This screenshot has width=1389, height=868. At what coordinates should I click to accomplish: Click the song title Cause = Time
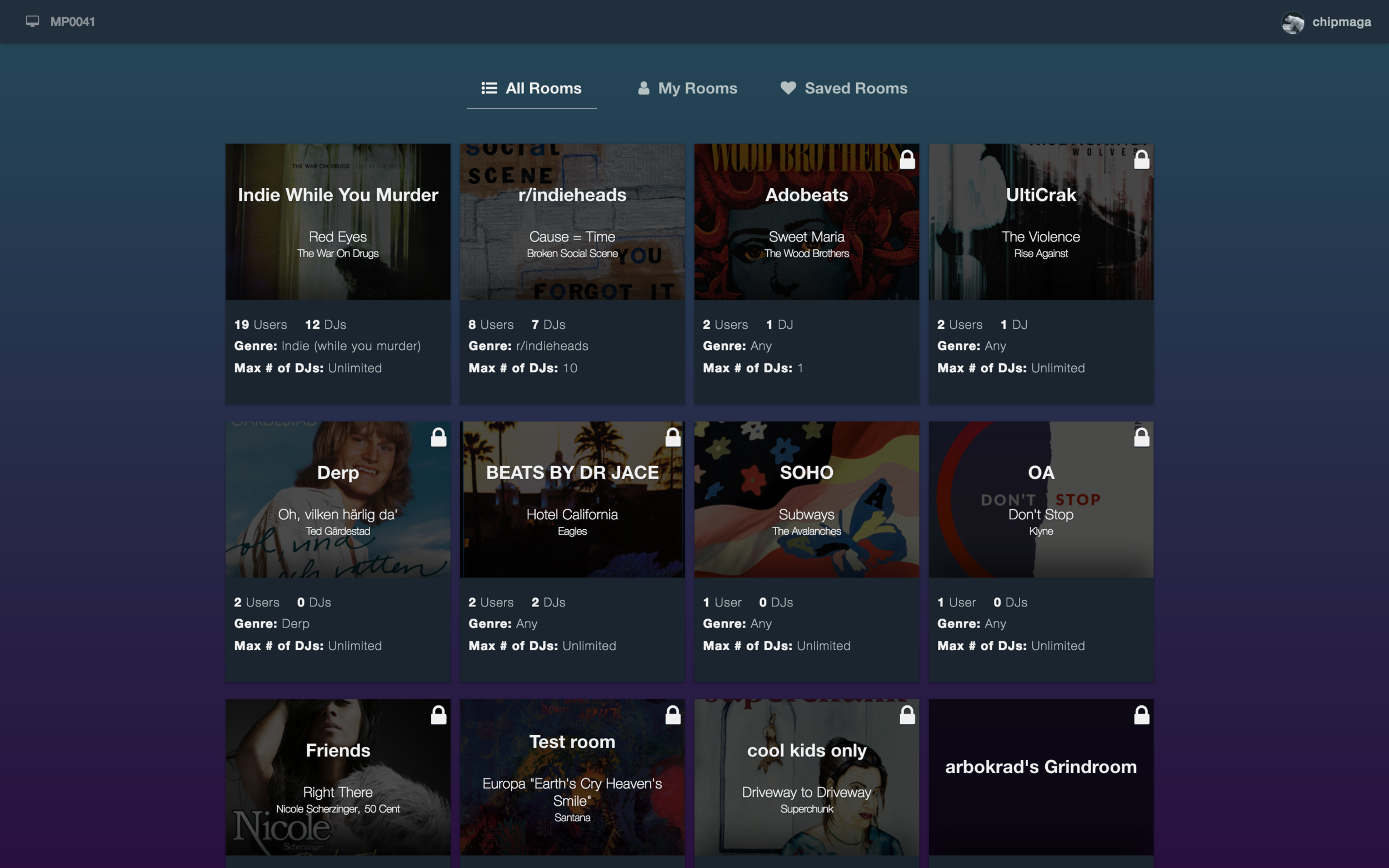coord(572,237)
